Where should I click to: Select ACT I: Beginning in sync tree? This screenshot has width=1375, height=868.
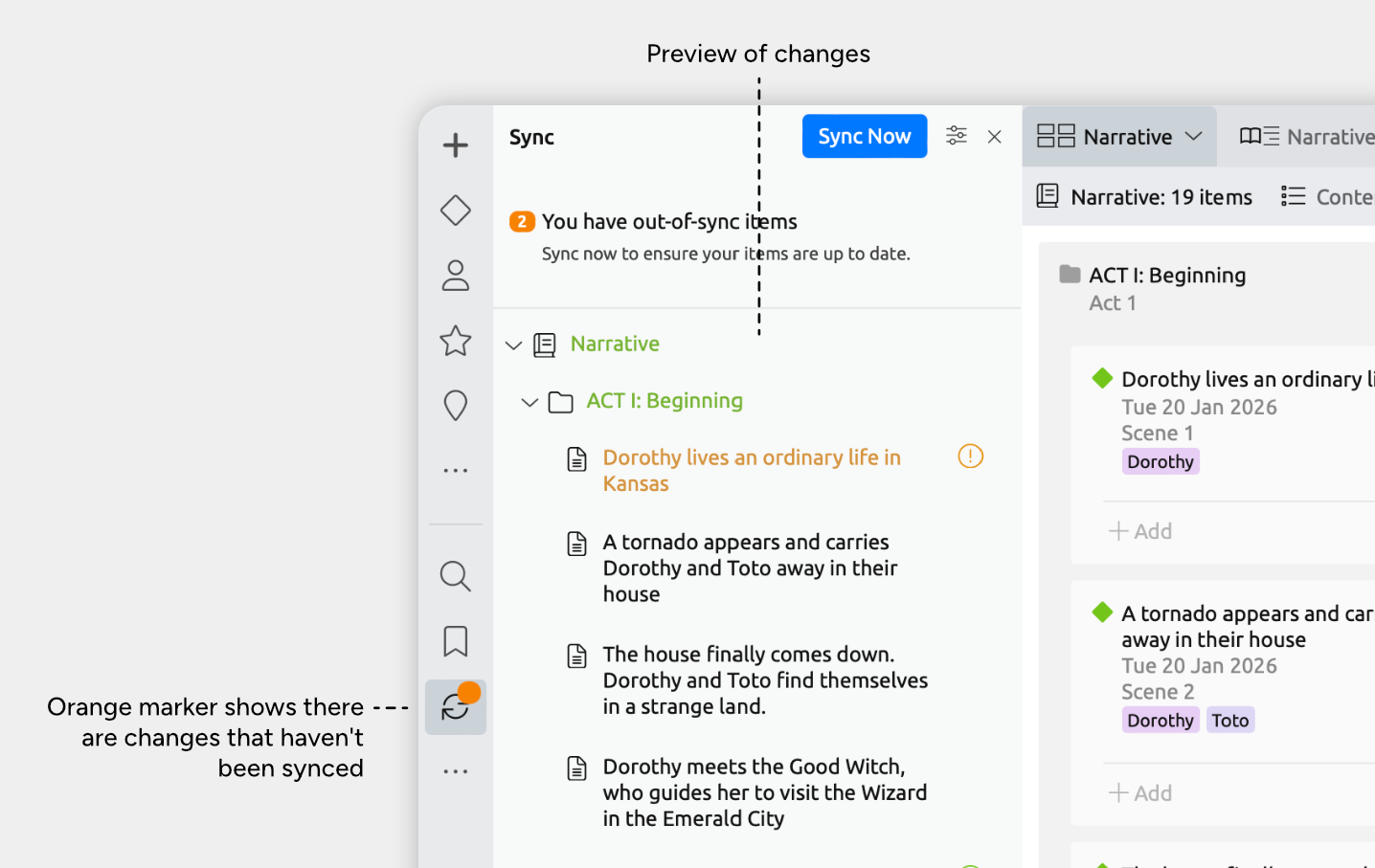coord(665,401)
